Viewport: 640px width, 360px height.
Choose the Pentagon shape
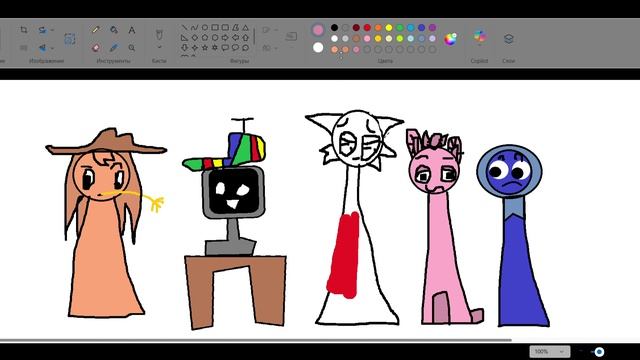pos(205,38)
